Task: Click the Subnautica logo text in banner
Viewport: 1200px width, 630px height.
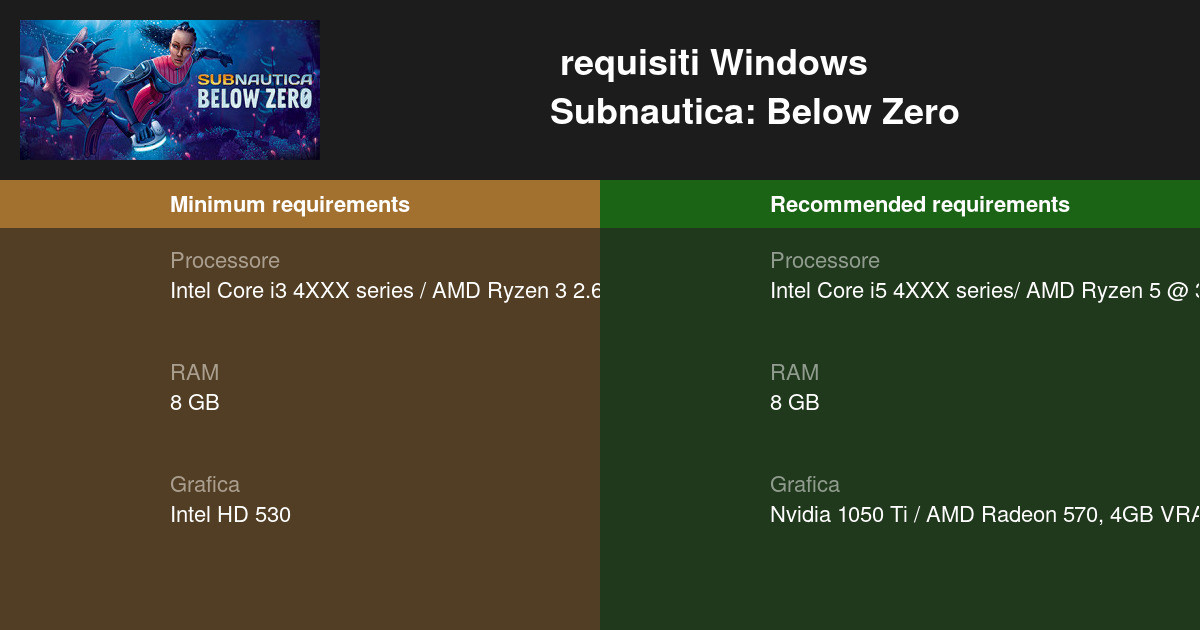Action: (x=254, y=88)
